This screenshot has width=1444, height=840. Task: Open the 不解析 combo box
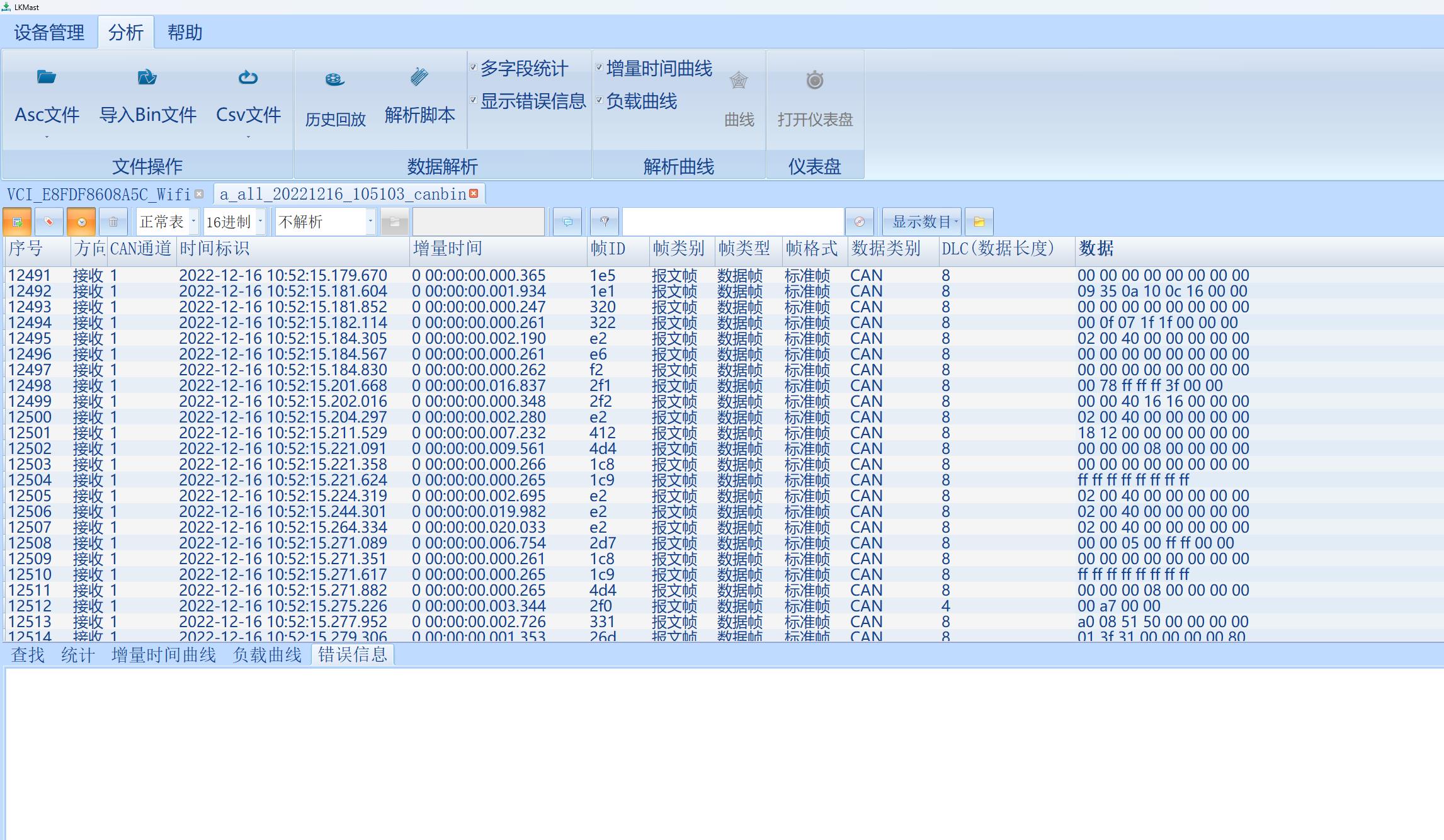click(x=326, y=222)
